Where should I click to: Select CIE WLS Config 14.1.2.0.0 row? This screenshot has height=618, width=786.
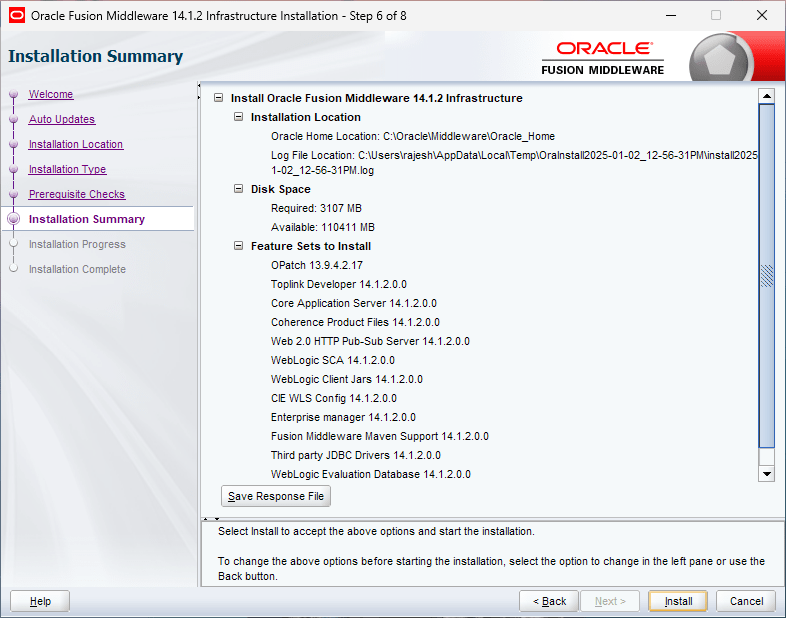334,398
